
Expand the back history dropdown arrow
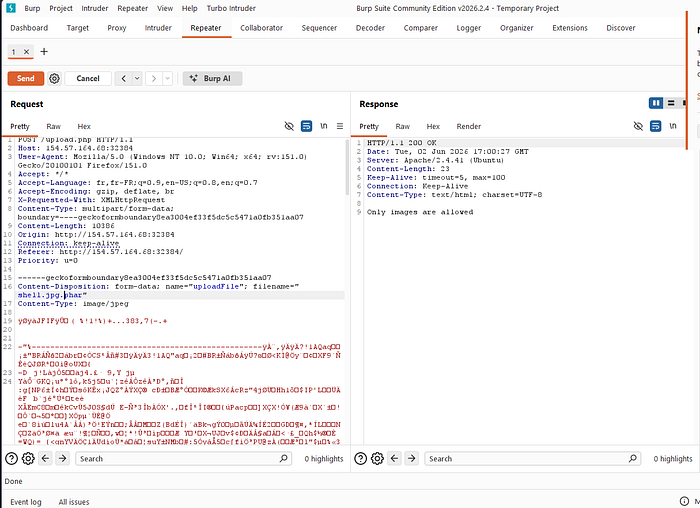[x=137, y=79]
